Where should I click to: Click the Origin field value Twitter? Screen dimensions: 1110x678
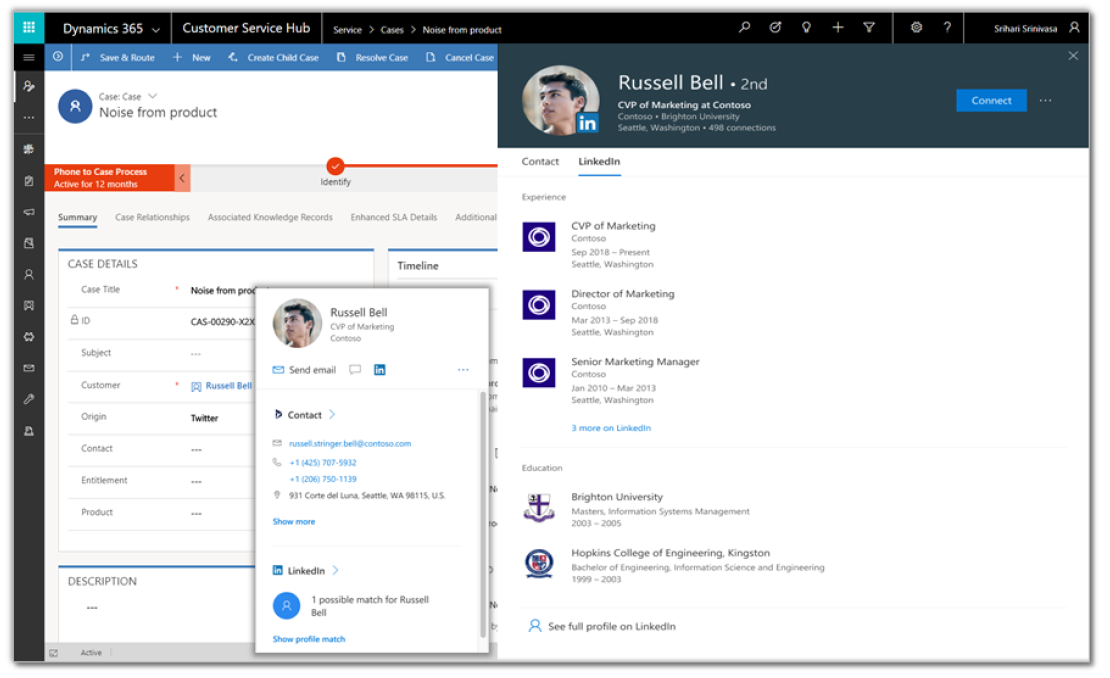[x=204, y=418]
